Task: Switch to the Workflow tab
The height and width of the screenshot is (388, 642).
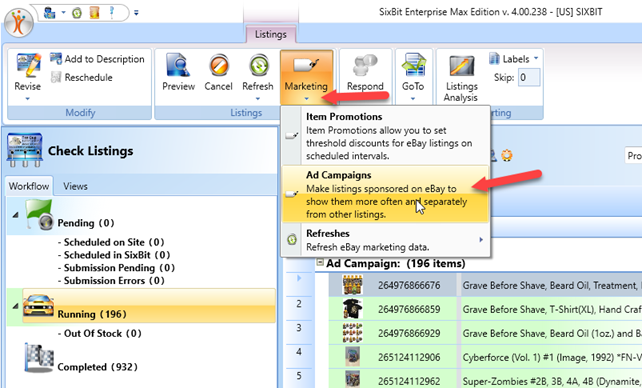Action: coord(29,186)
